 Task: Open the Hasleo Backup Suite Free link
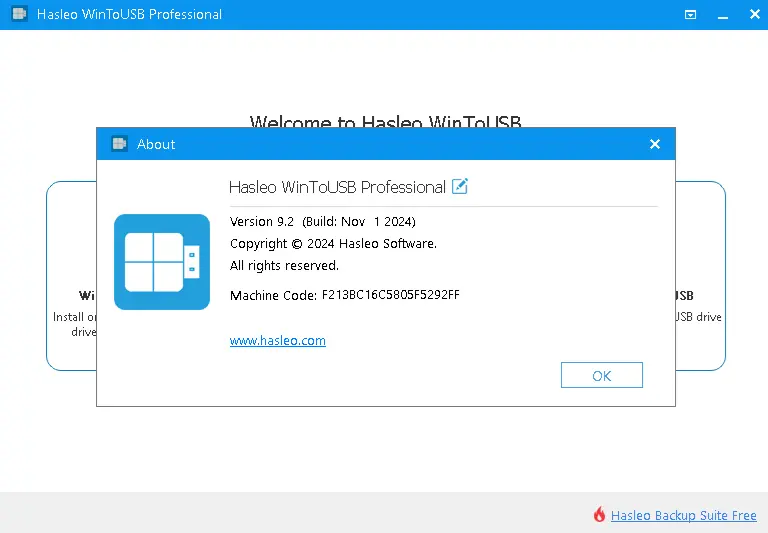point(684,515)
